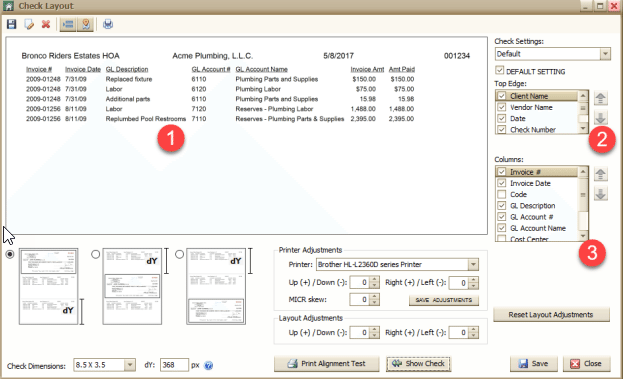The width and height of the screenshot is (623, 379).
Task: Click the bottom-check layout thumbnail
Action: pos(216,286)
